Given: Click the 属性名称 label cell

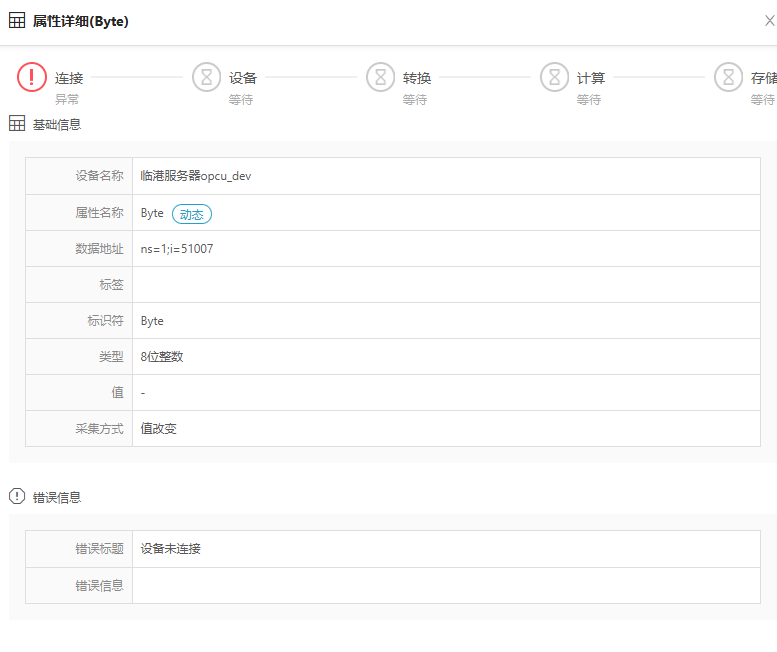Looking at the screenshot, I should coord(79,213).
